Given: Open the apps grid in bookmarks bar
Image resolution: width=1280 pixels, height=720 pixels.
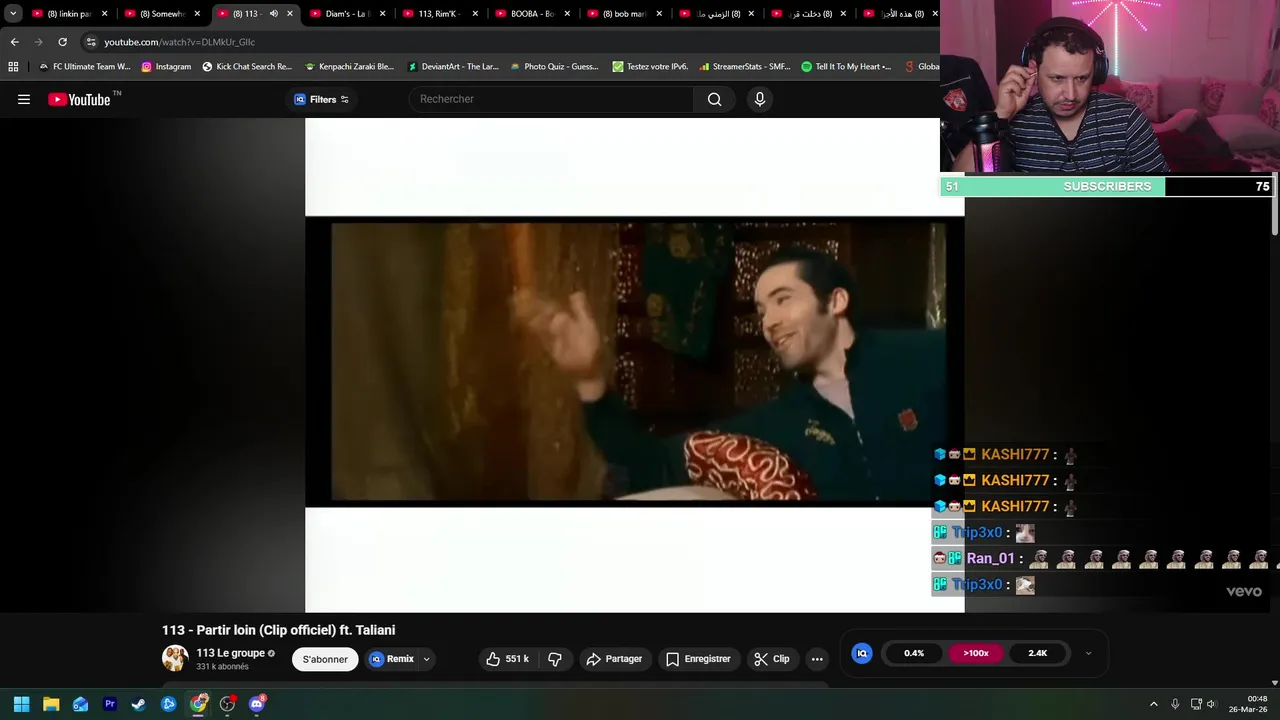Looking at the screenshot, I should 13,67.
